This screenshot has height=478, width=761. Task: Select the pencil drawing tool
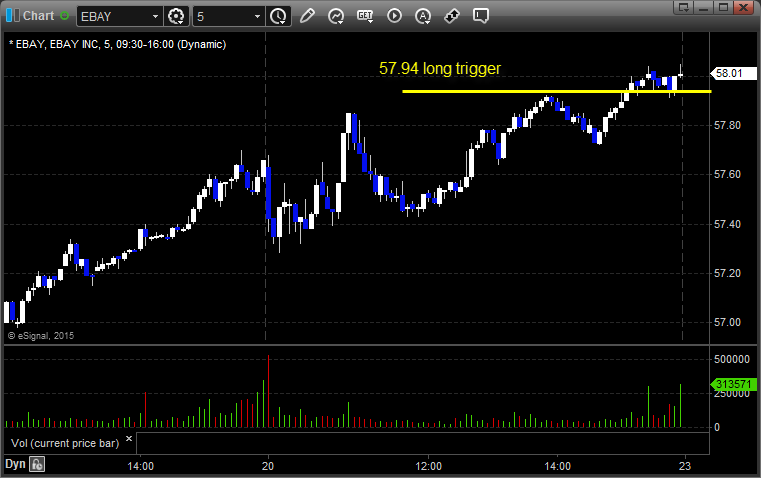pyautogui.click(x=307, y=16)
